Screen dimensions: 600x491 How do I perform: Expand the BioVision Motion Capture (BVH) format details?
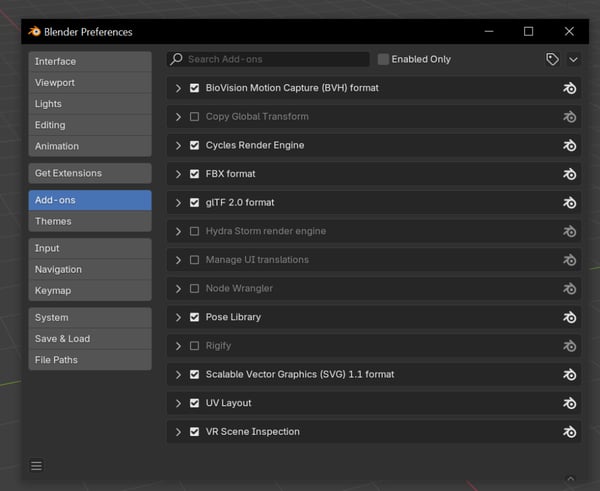point(178,89)
